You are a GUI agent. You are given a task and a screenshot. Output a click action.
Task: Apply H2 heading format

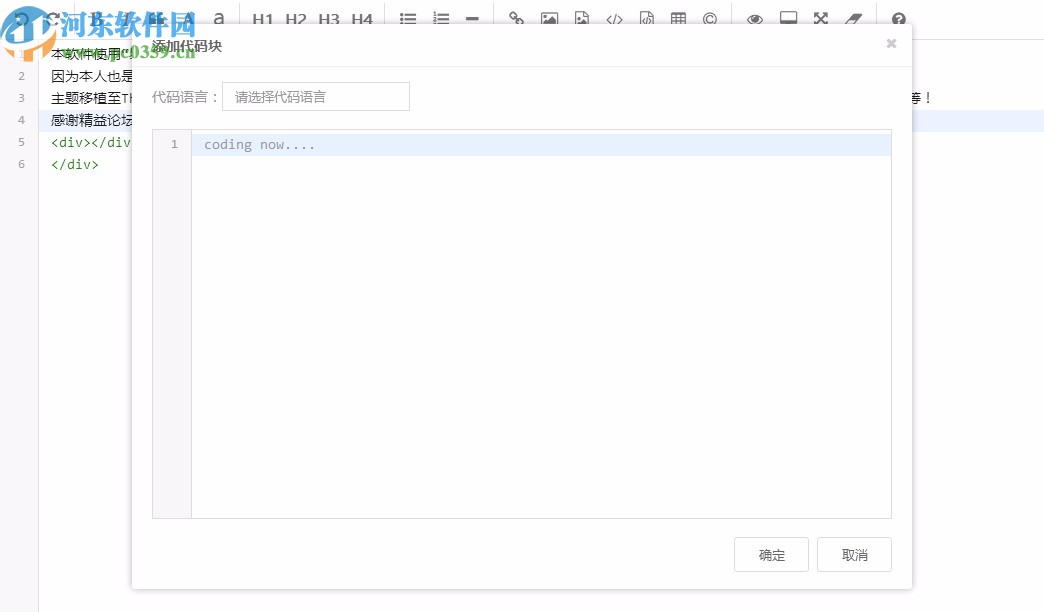(x=296, y=19)
